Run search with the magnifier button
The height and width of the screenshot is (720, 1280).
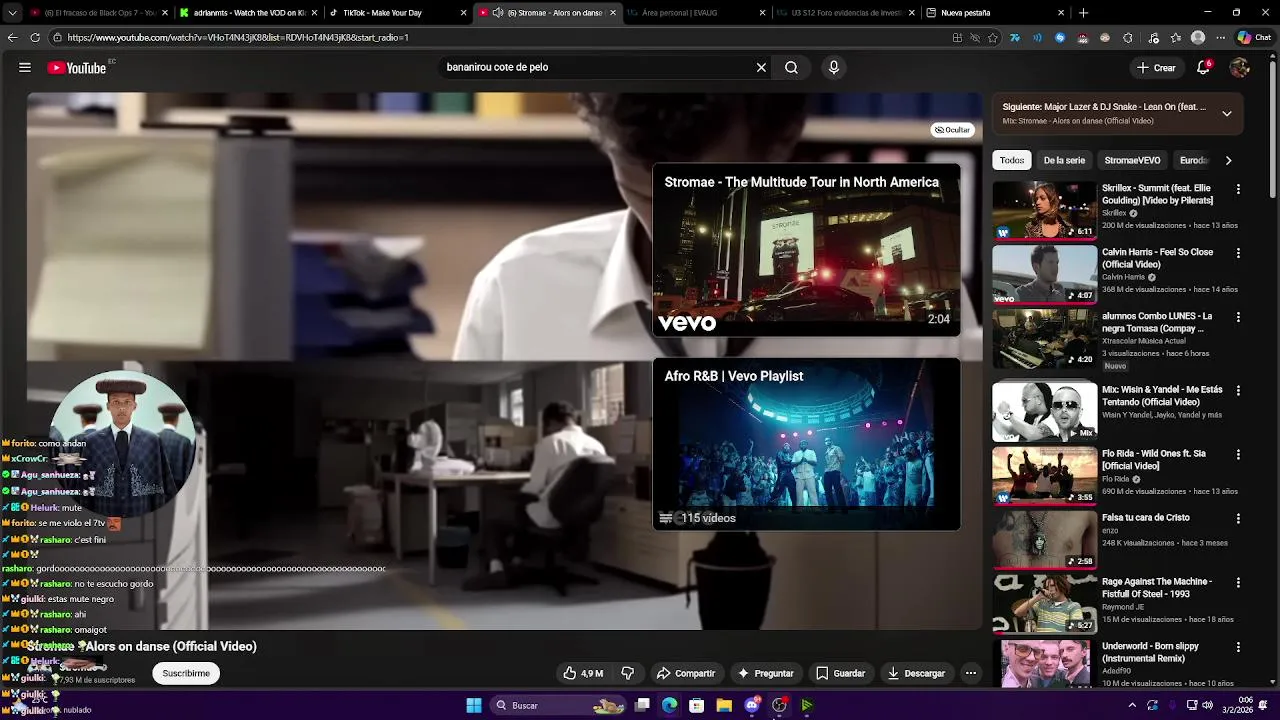pos(791,68)
